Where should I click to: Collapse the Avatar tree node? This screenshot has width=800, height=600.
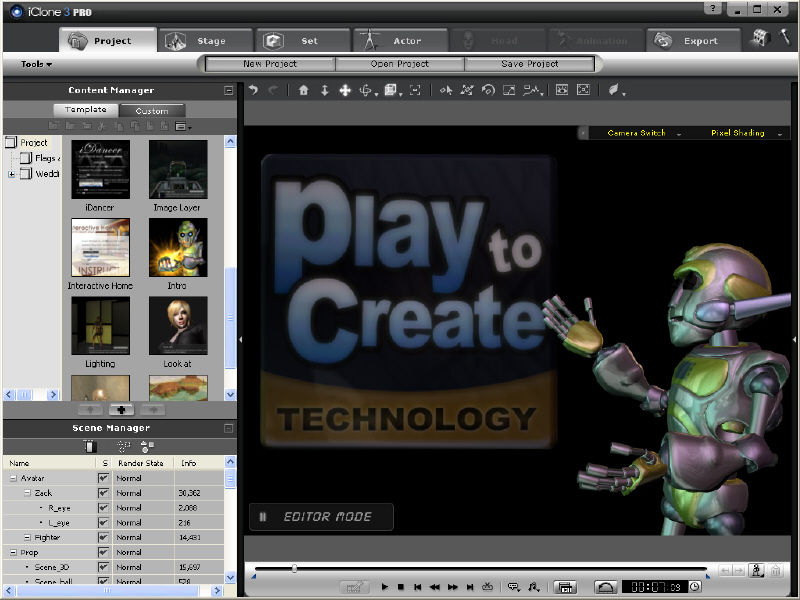[13, 479]
